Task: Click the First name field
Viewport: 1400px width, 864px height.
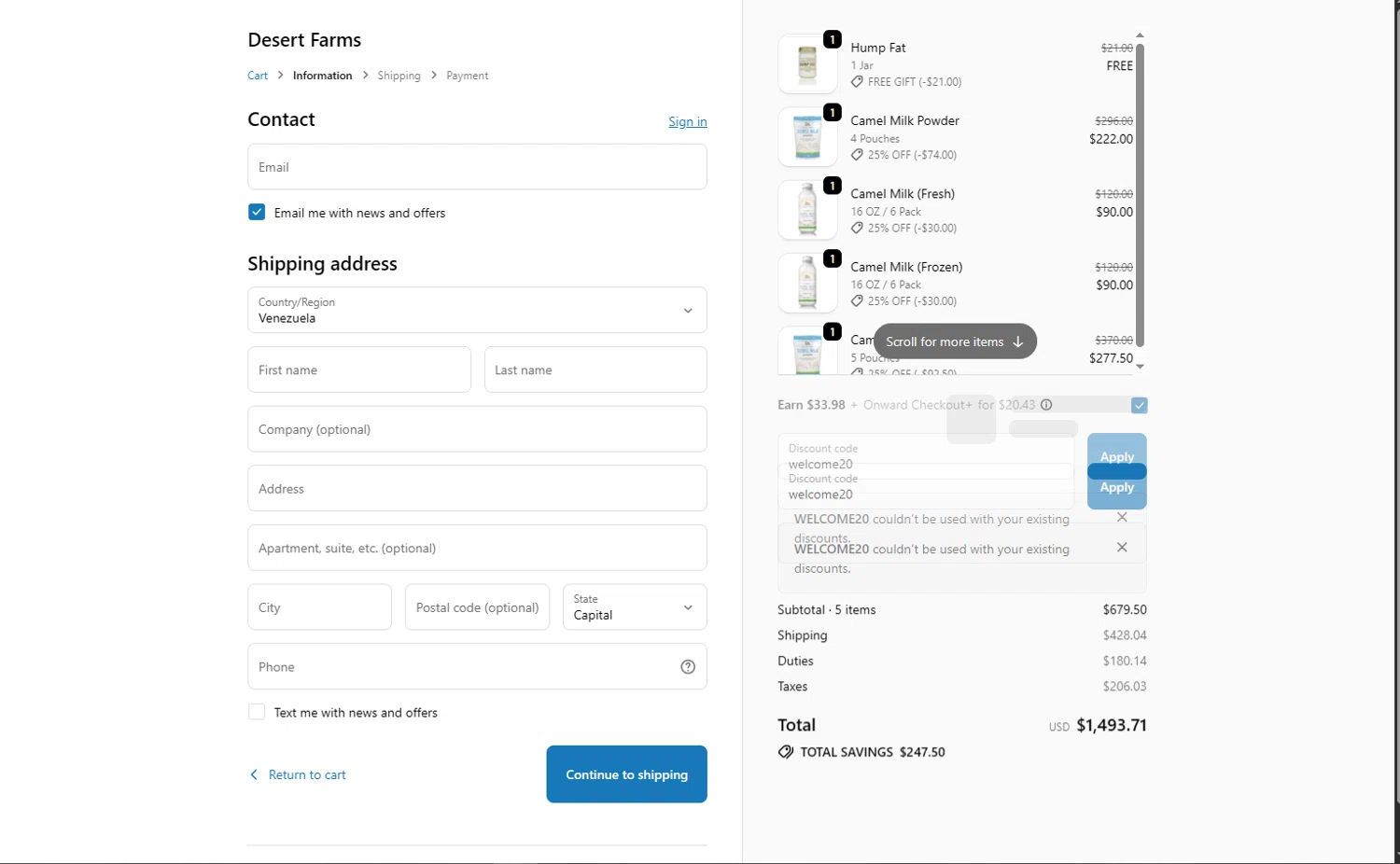Action: (x=359, y=369)
